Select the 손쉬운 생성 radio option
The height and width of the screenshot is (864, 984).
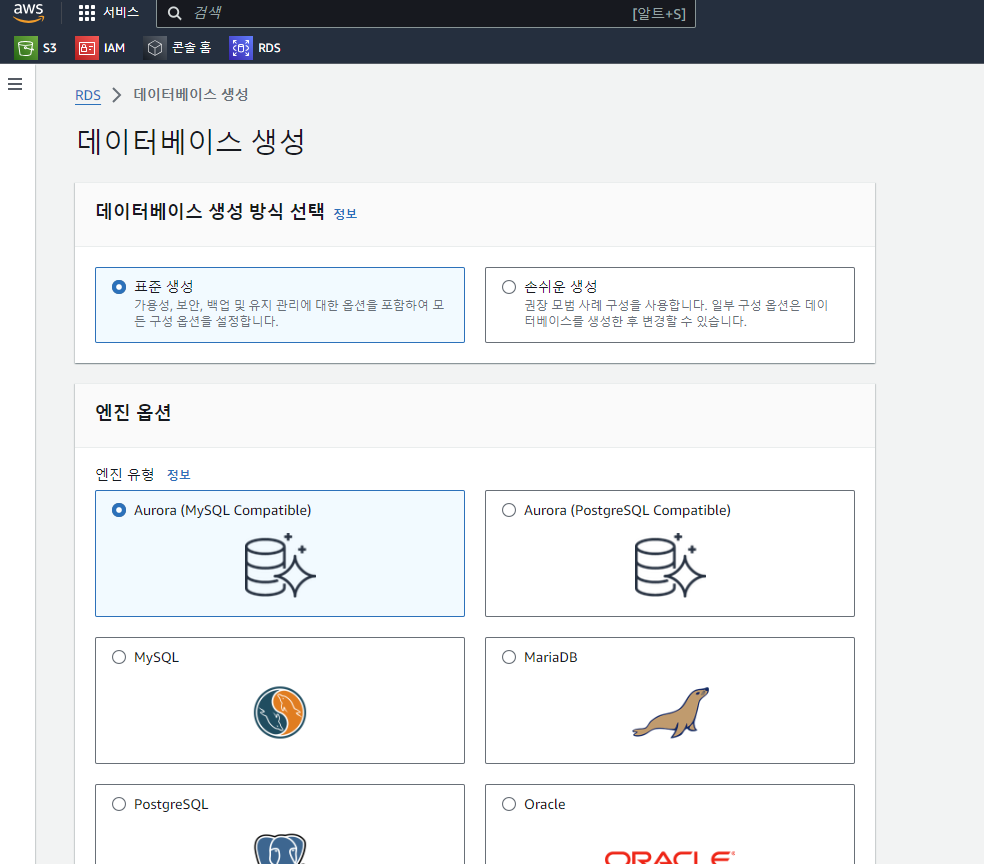(509, 287)
